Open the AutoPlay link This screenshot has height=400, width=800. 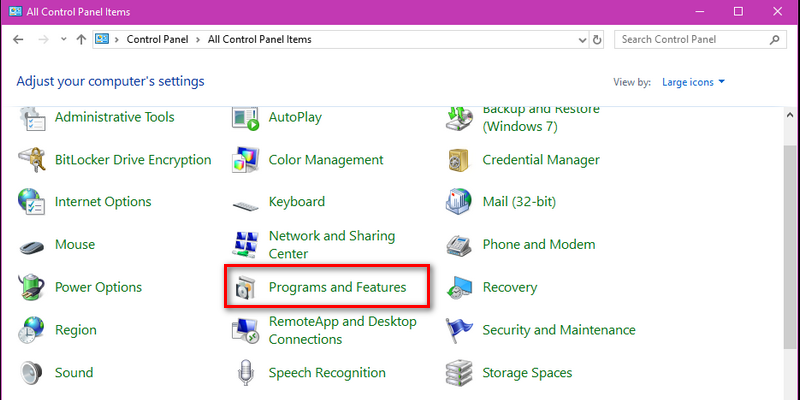coord(295,117)
